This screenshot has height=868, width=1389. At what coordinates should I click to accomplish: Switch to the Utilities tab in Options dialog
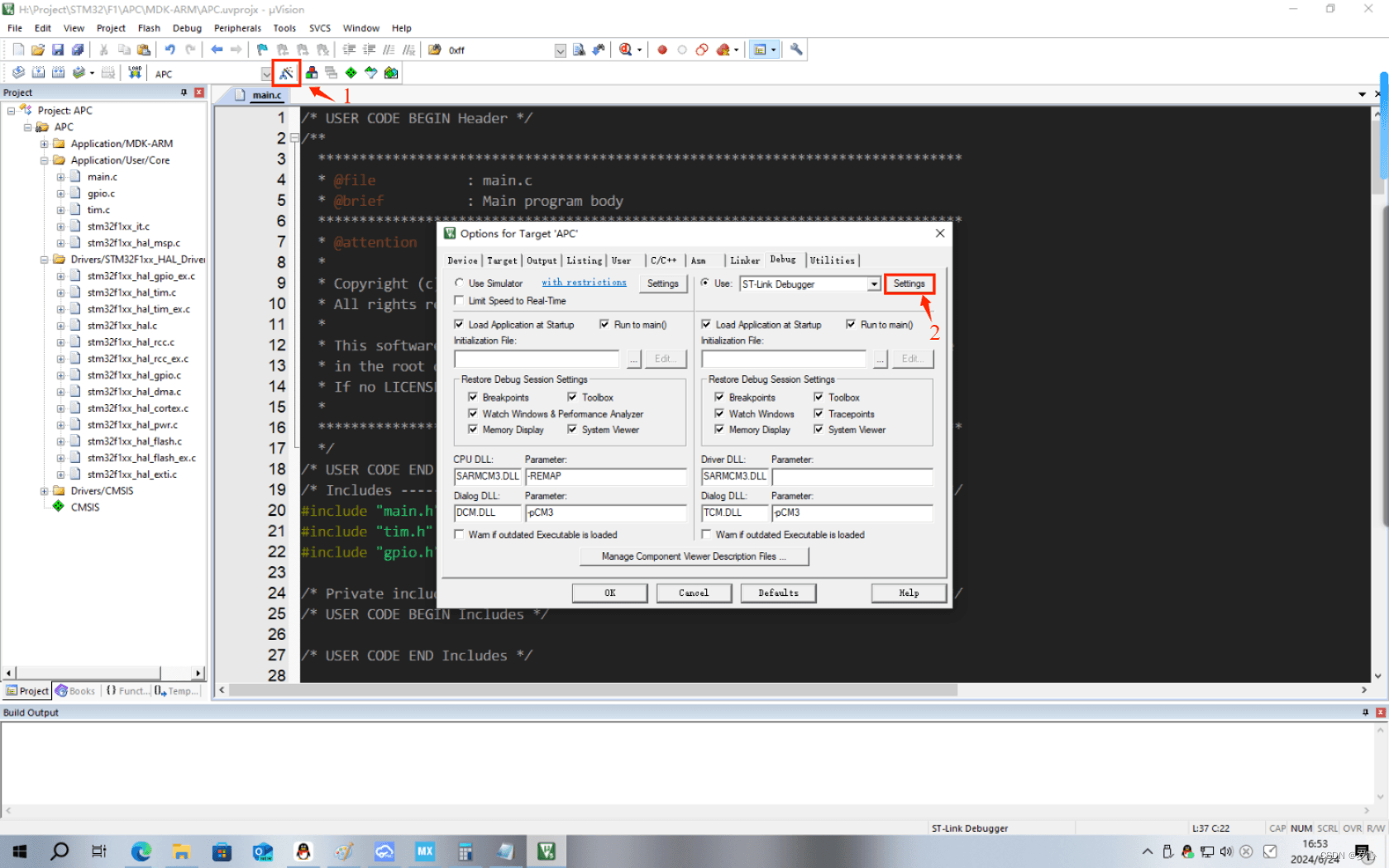click(832, 260)
